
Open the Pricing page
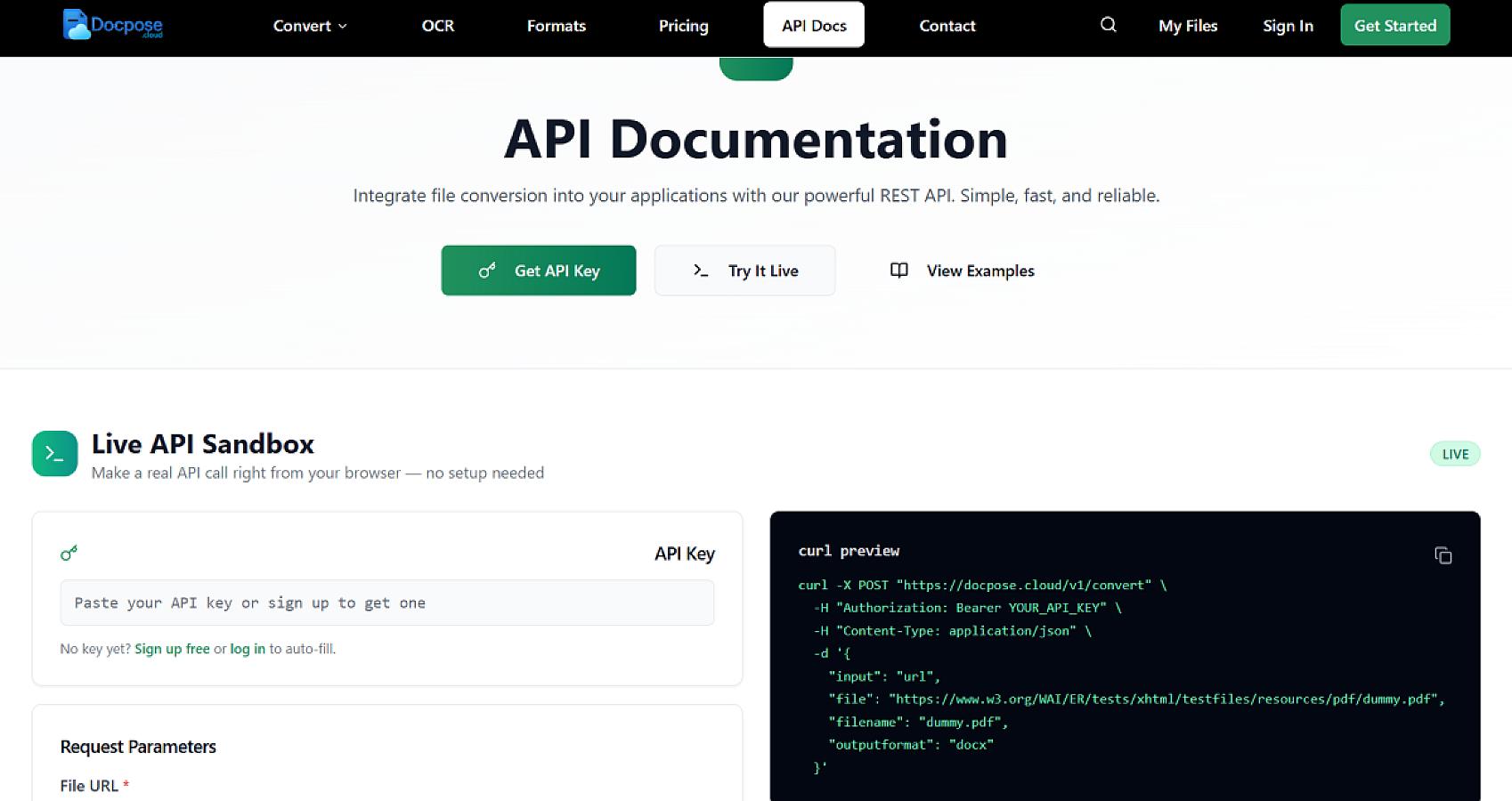click(x=683, y=26)
